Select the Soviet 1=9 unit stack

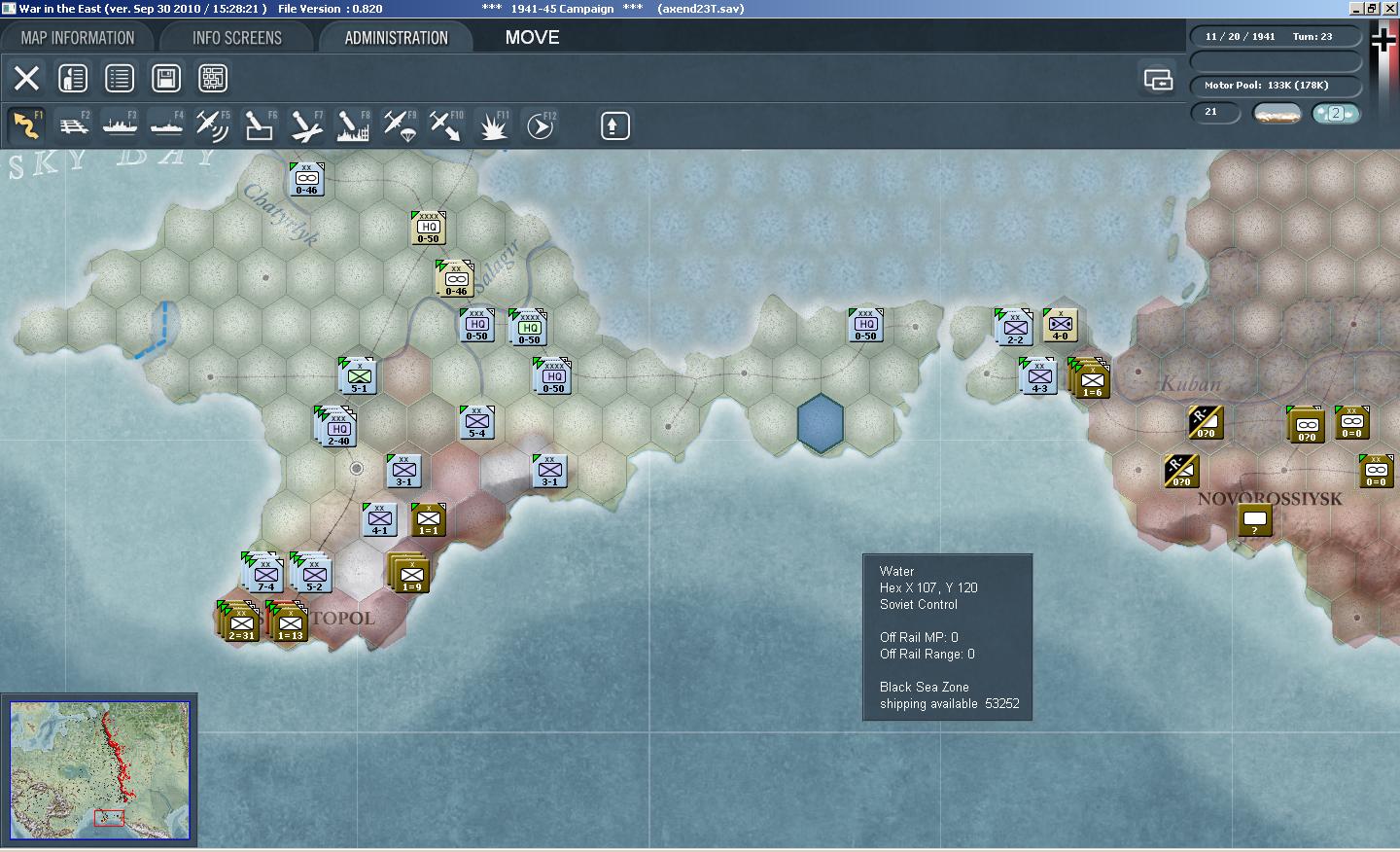click(x=410, y=574)
